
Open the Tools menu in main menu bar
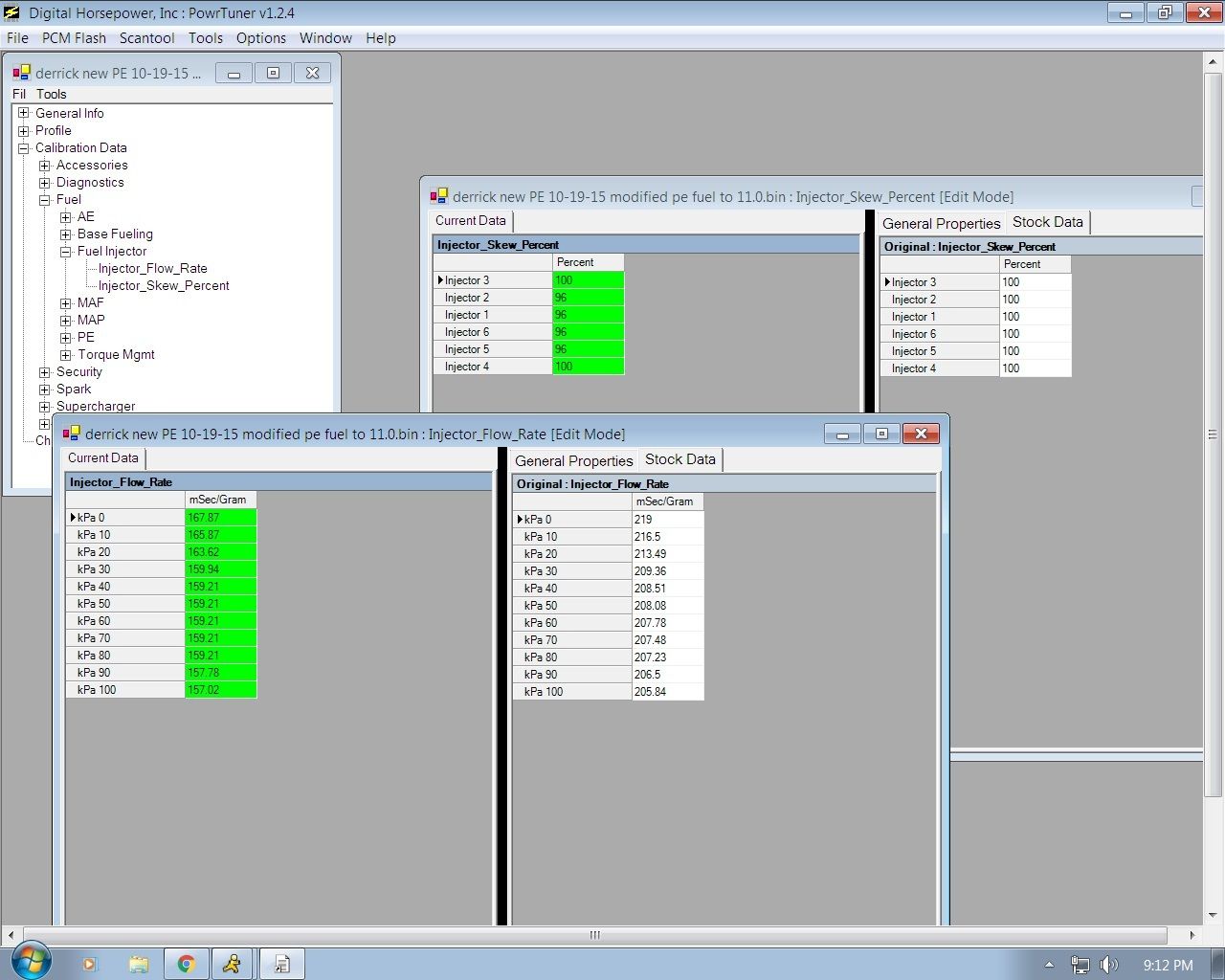point(205,38)
